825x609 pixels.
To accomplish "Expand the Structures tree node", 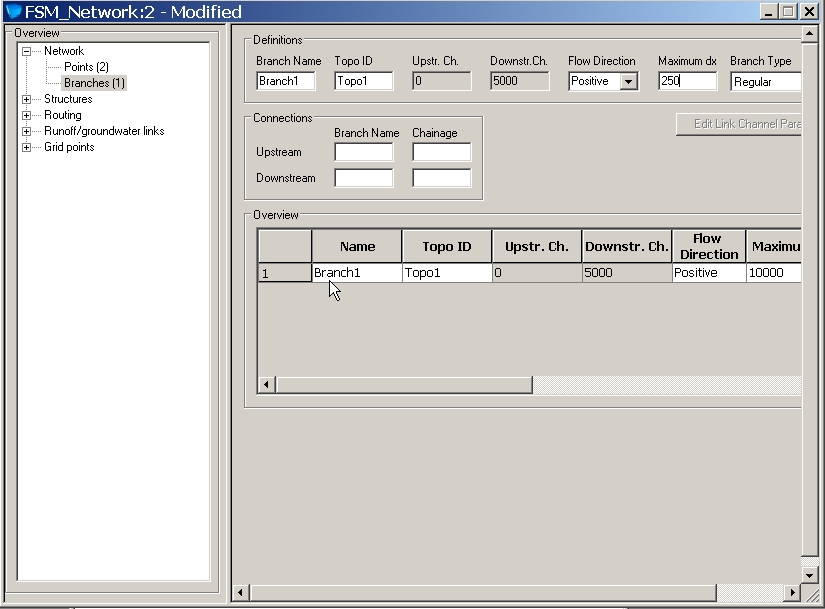I will coord(27,99).
